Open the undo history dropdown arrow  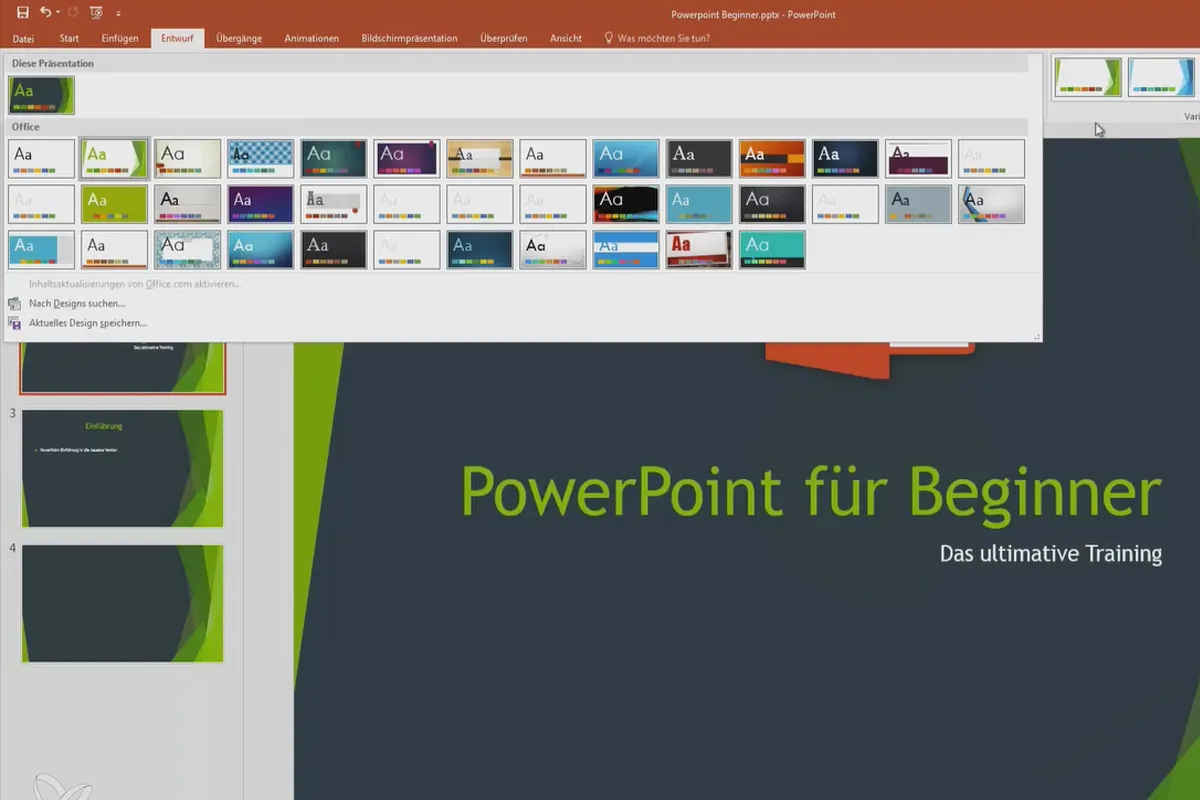58,13
